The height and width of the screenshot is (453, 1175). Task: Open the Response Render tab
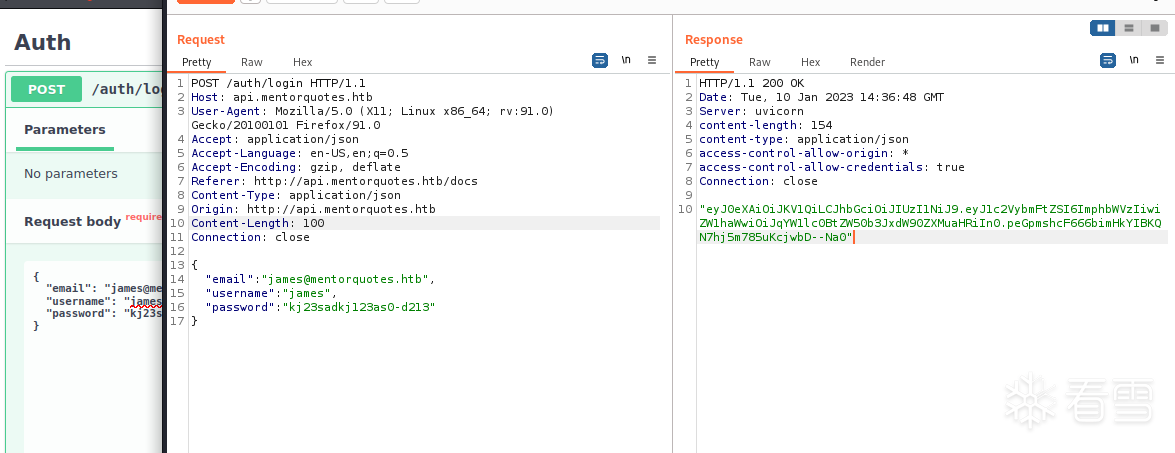point(867,62)
